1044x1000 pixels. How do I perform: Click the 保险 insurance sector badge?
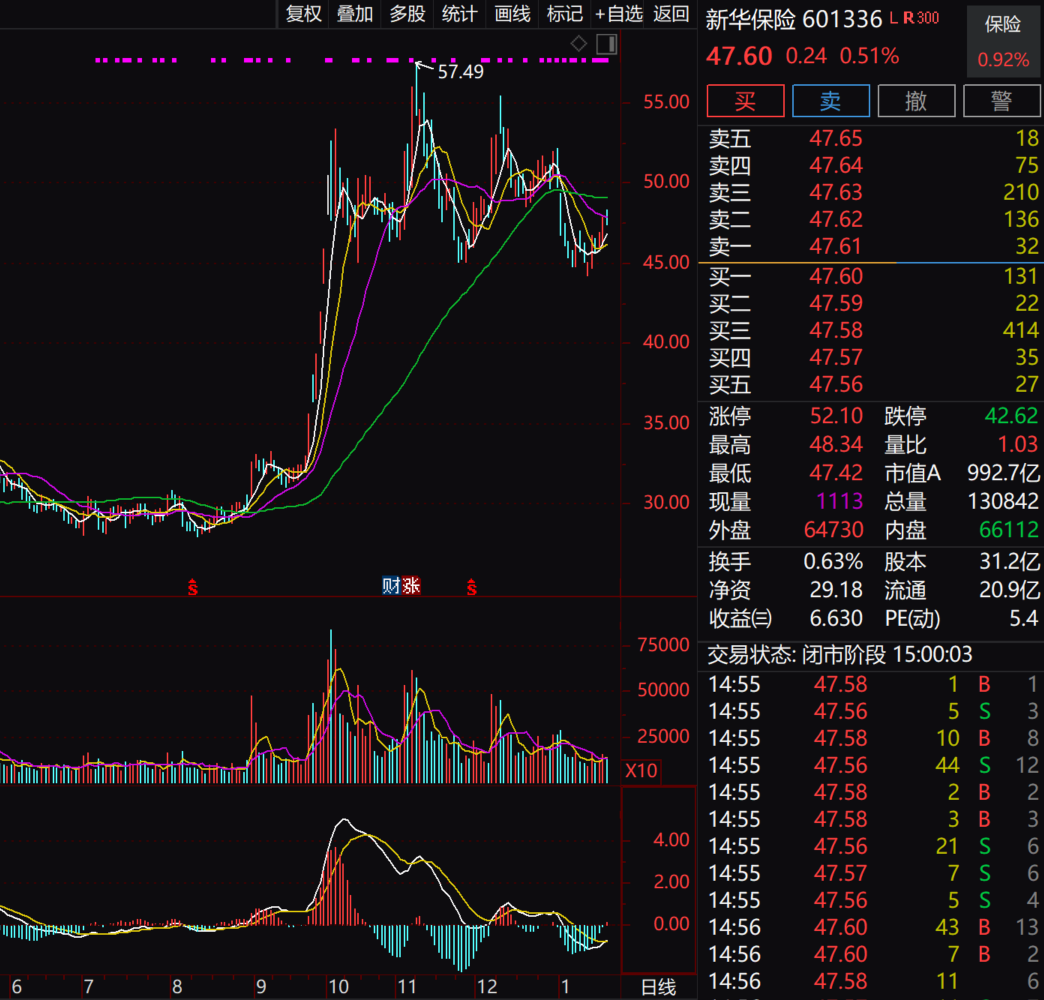tap(1002, 25)
